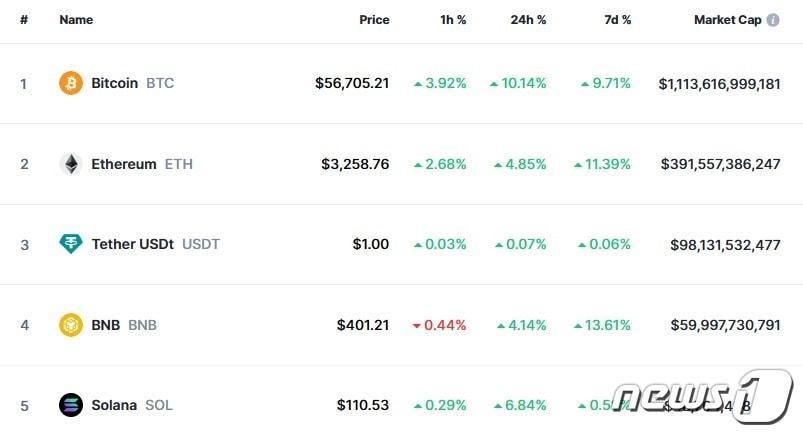Open the Ethereum coin page link
This screenshot has width=803, height=436.
click(124, 164)
